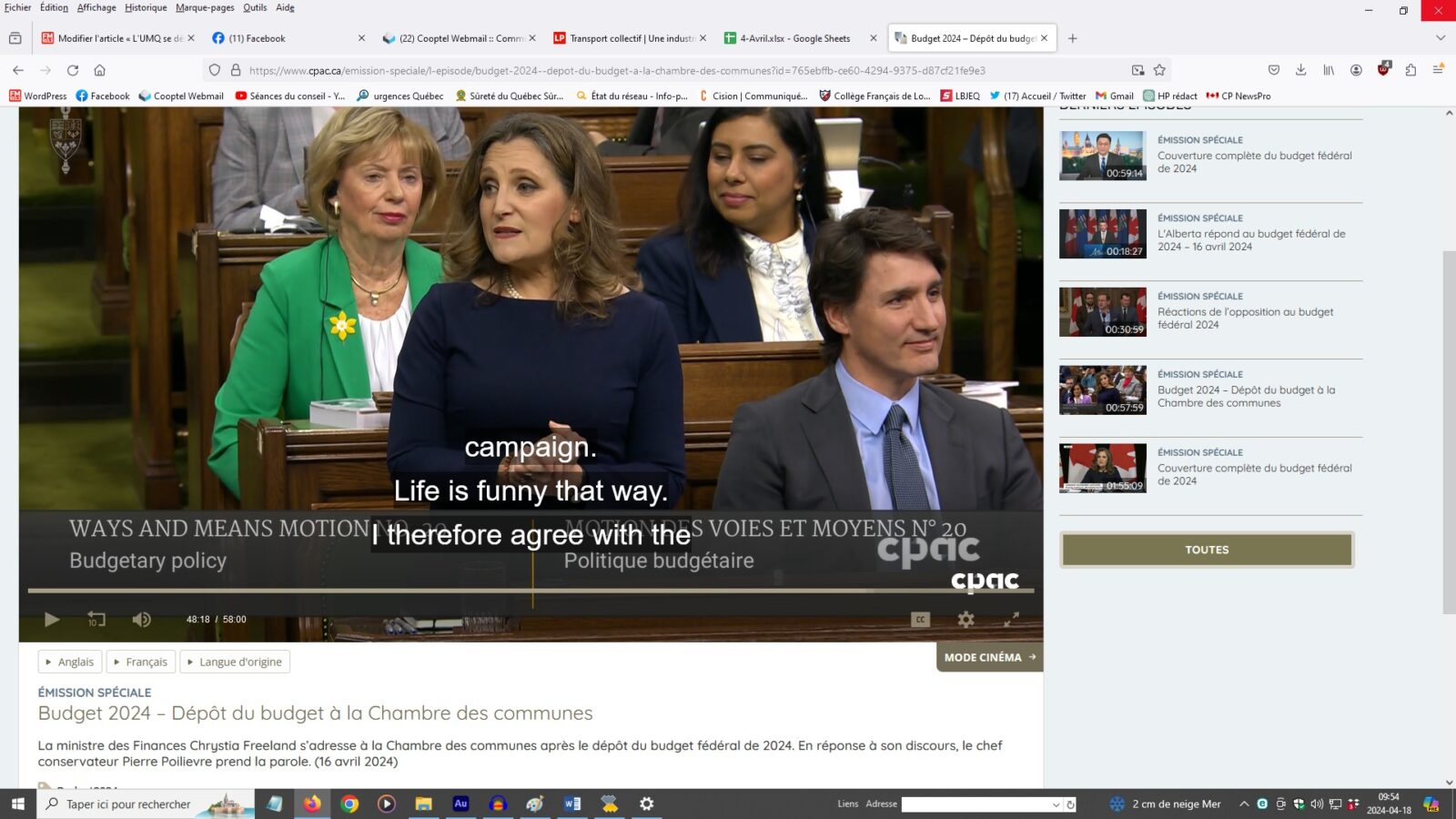Open Microsoft Word from the taskbar
The height and width of the screenshot is (819, 1456).
tap(571, 804)
